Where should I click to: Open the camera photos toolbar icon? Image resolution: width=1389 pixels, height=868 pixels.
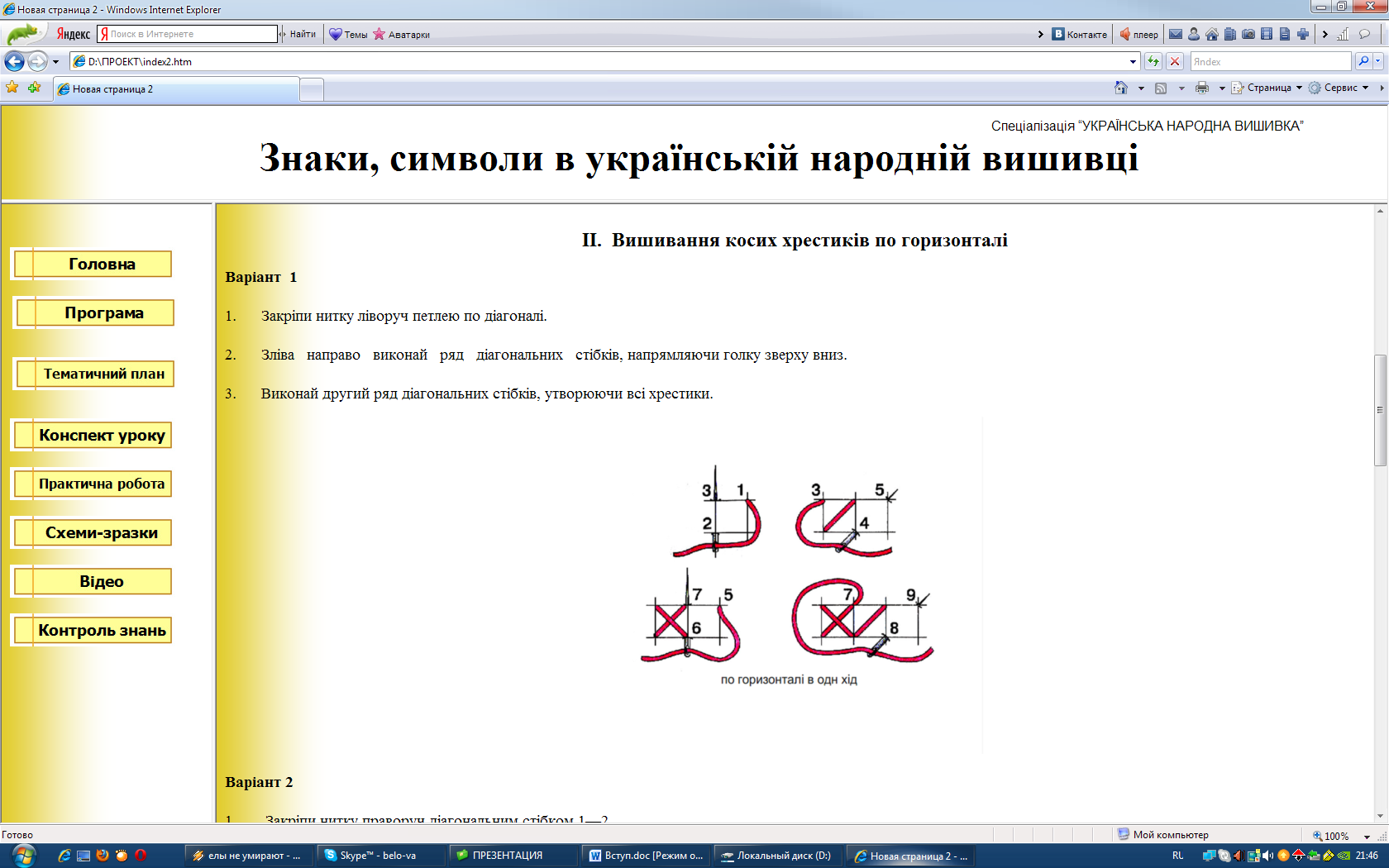pyautogui.click(x=1248, y=34)
